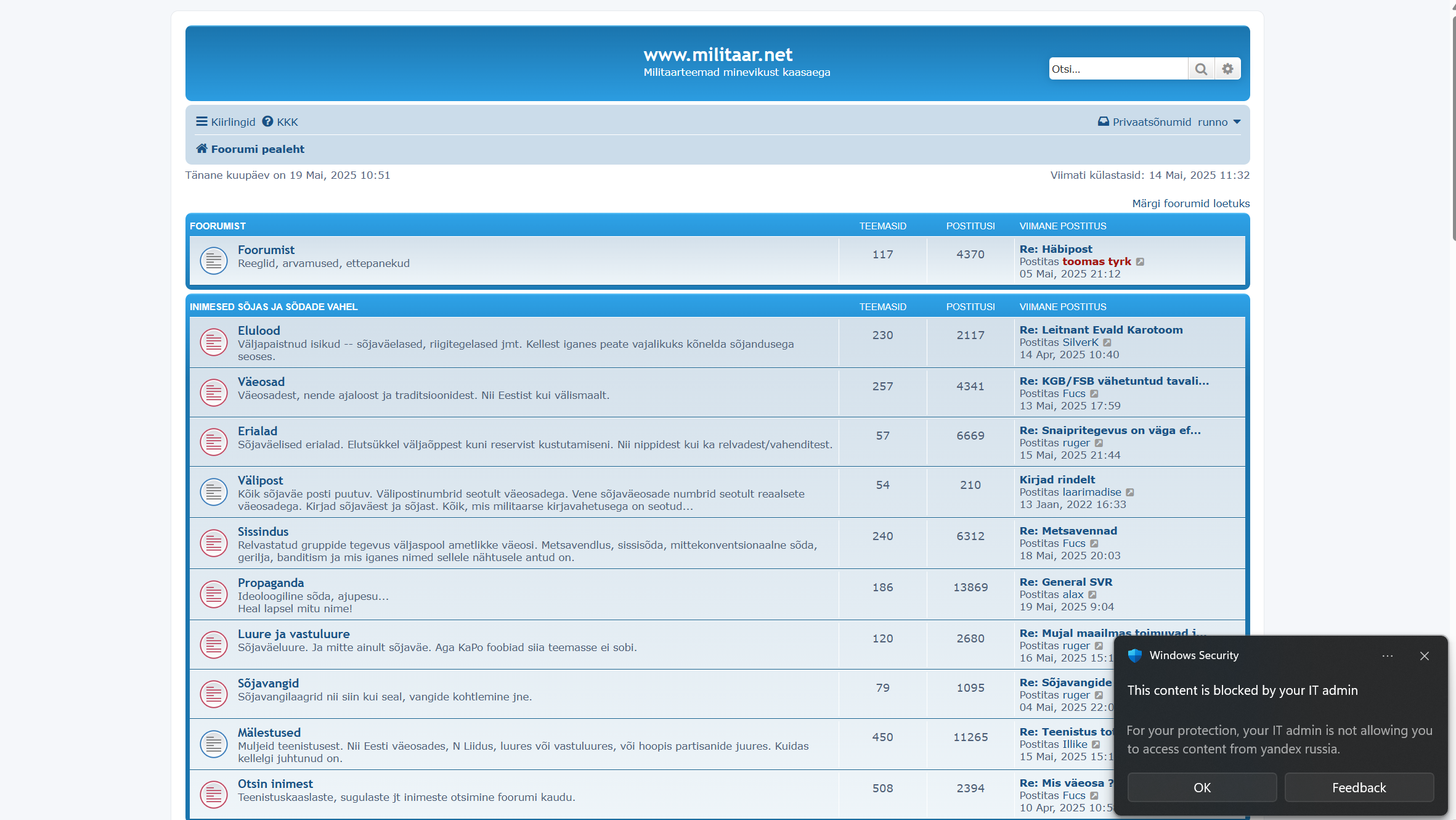Open advanced search gear icon
Viewport: 1456px width, 820px height.
coord(1227,69)
